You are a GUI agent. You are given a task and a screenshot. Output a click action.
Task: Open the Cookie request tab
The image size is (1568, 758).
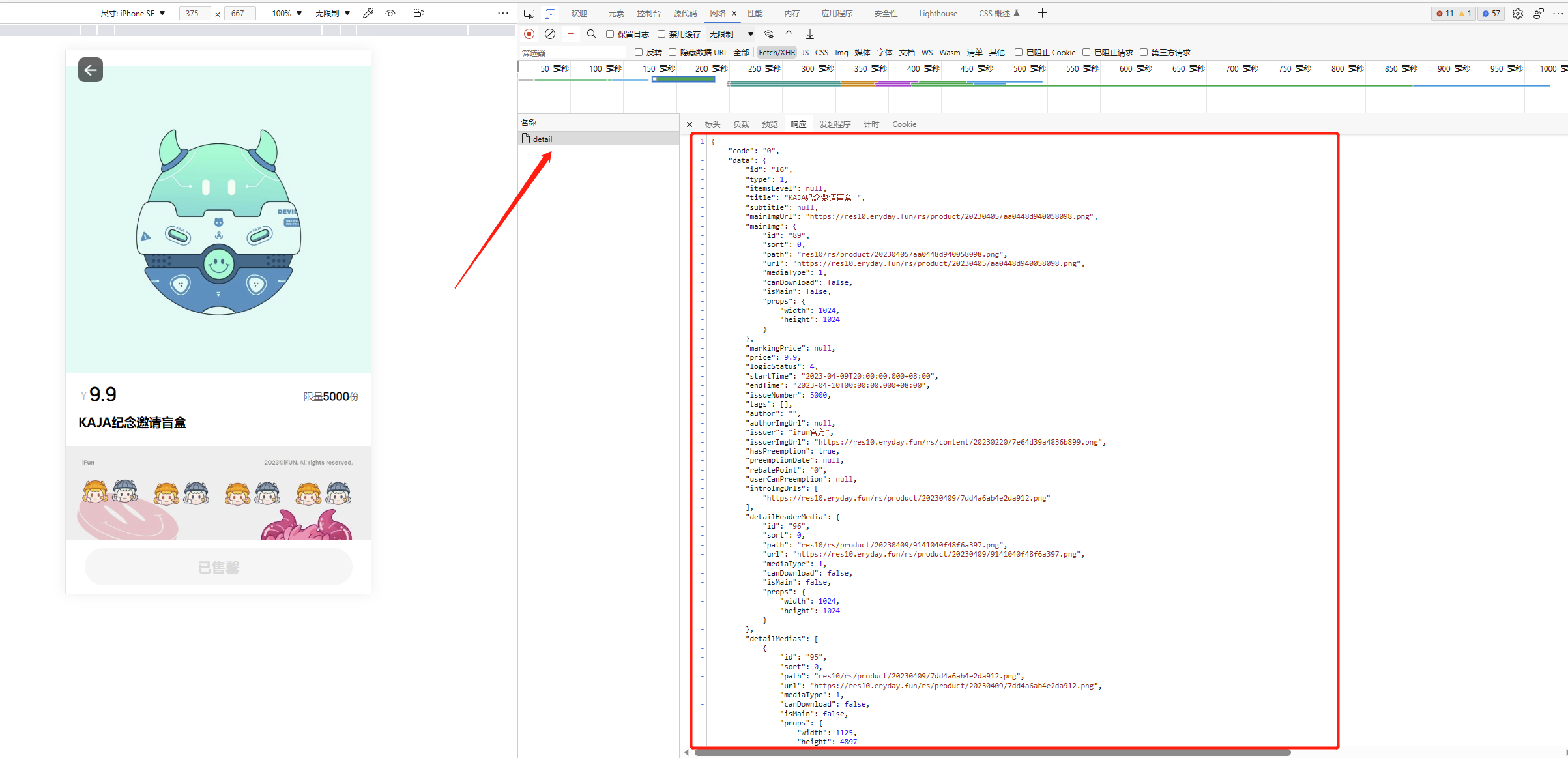[904, 124]
